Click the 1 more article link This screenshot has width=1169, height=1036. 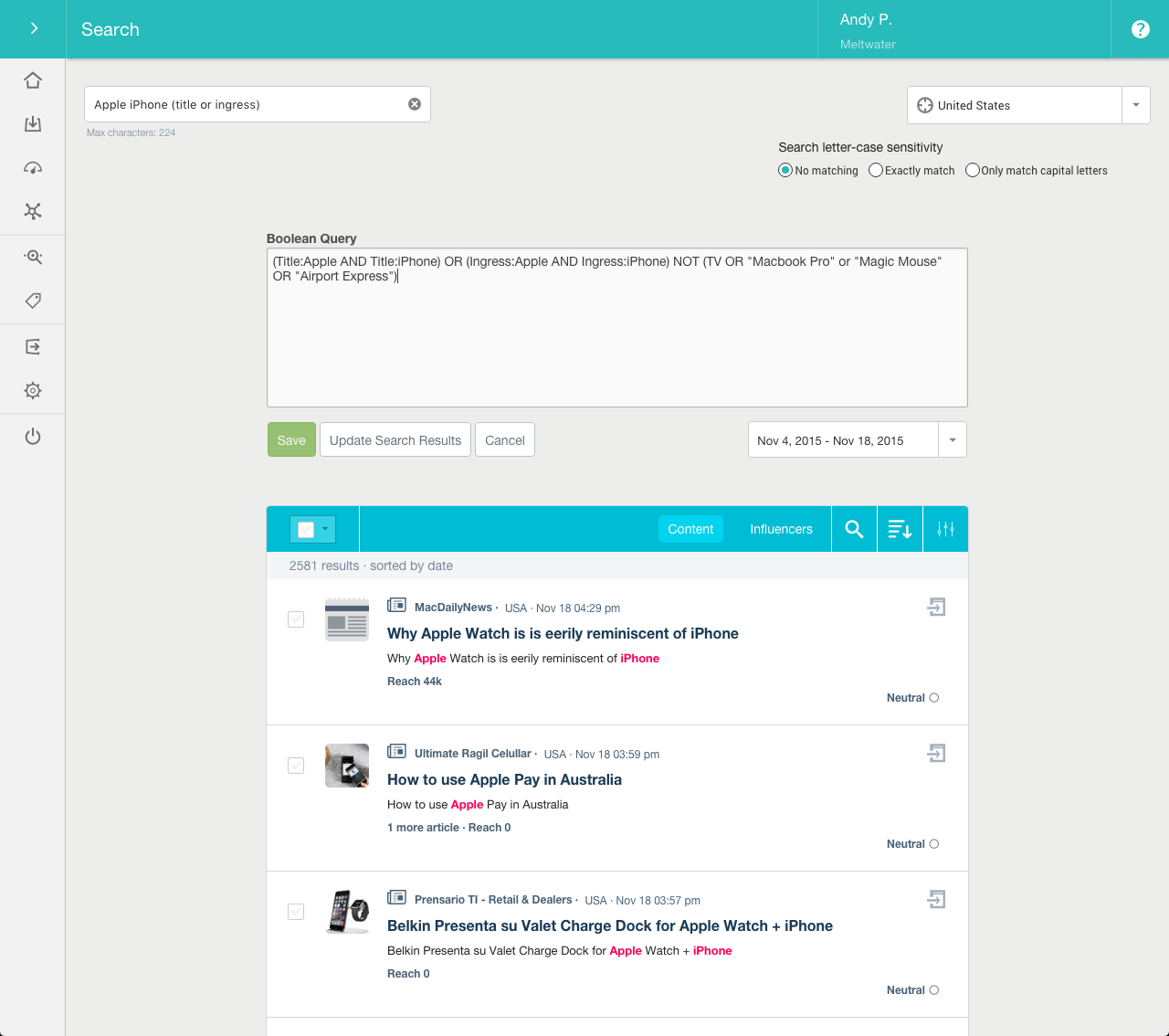[423, 828]
